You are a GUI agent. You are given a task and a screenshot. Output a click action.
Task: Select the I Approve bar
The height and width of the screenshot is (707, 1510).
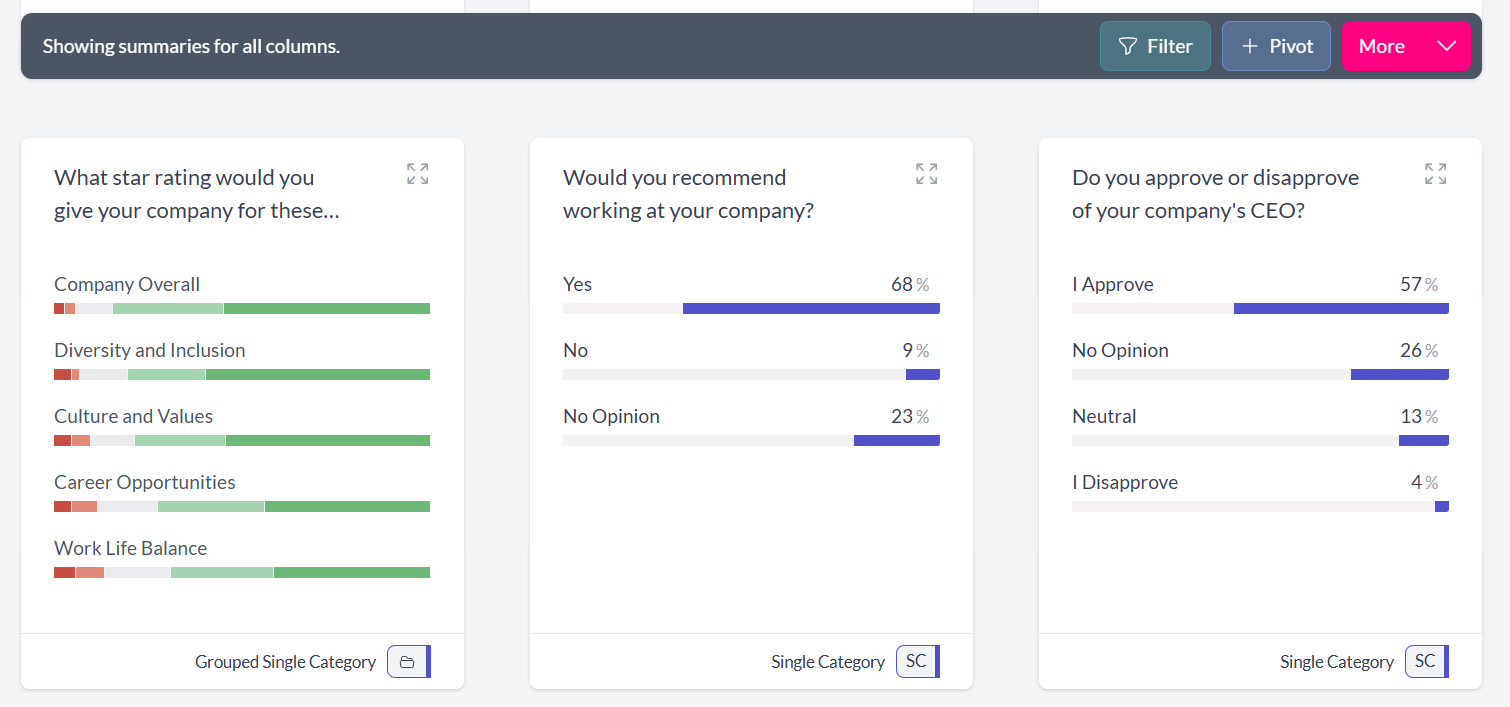point(1260,309)
